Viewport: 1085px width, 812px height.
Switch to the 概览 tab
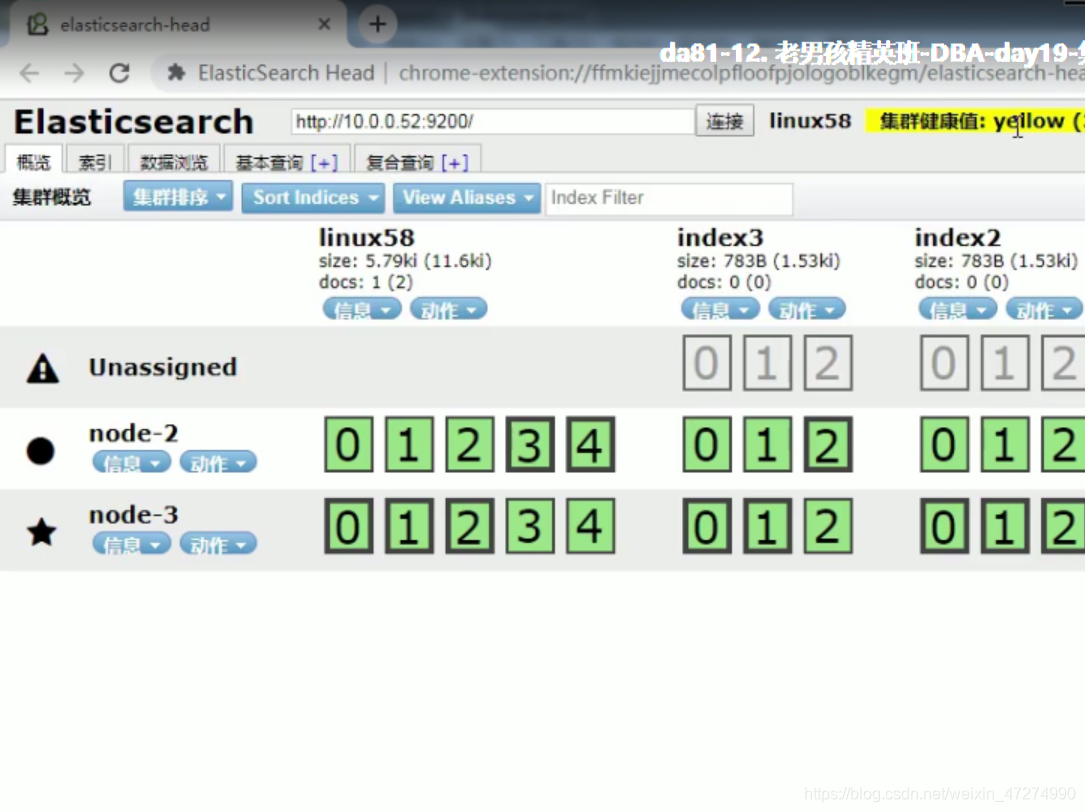[33, 161]
